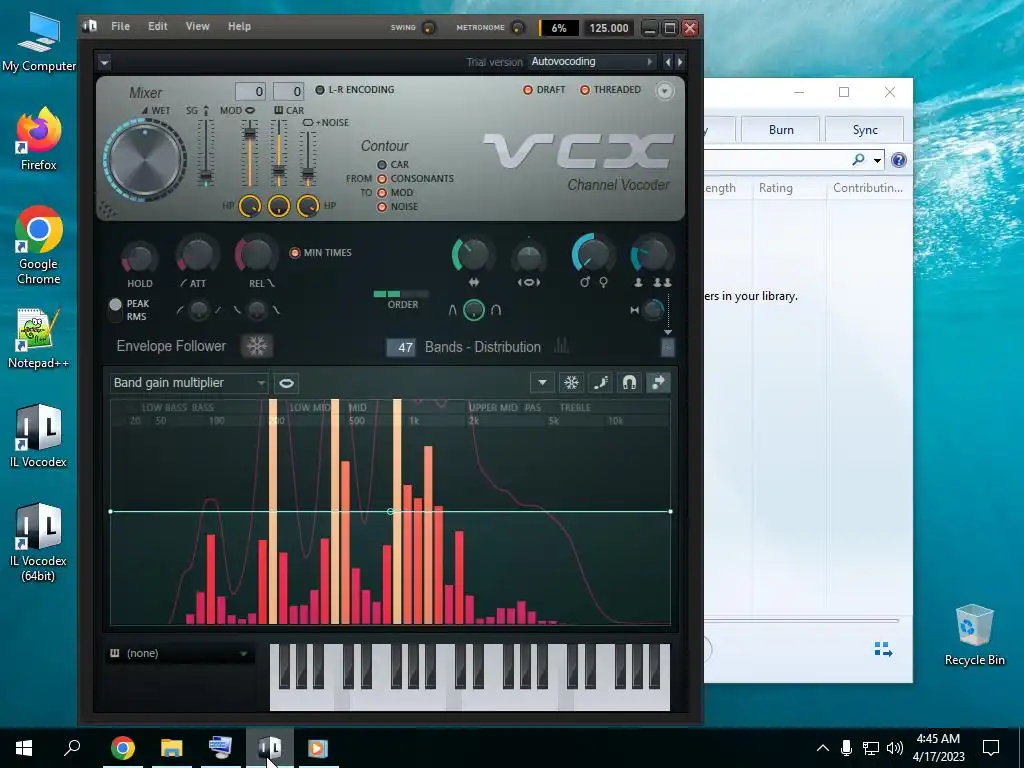Click the attack curve tension knob

(199, 310)
